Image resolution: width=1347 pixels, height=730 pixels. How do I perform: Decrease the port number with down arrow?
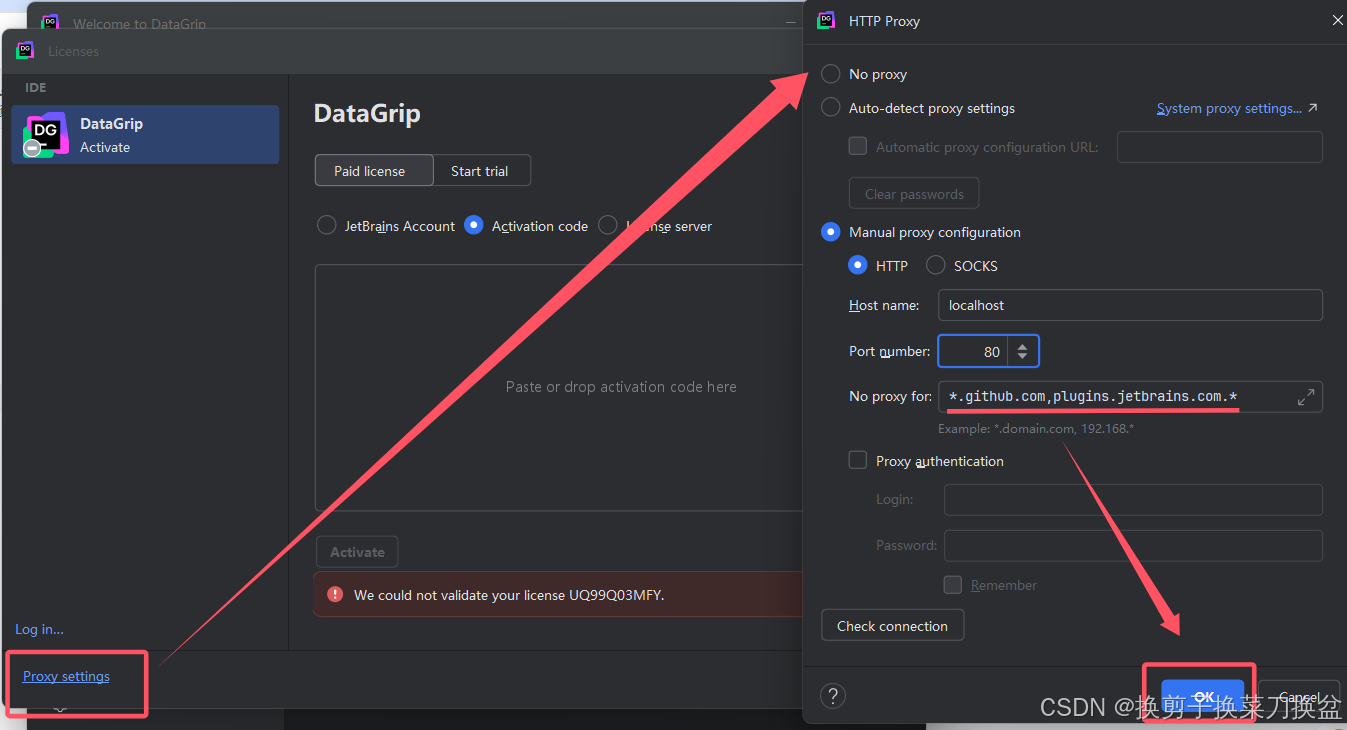click(x=1022, y=358)
